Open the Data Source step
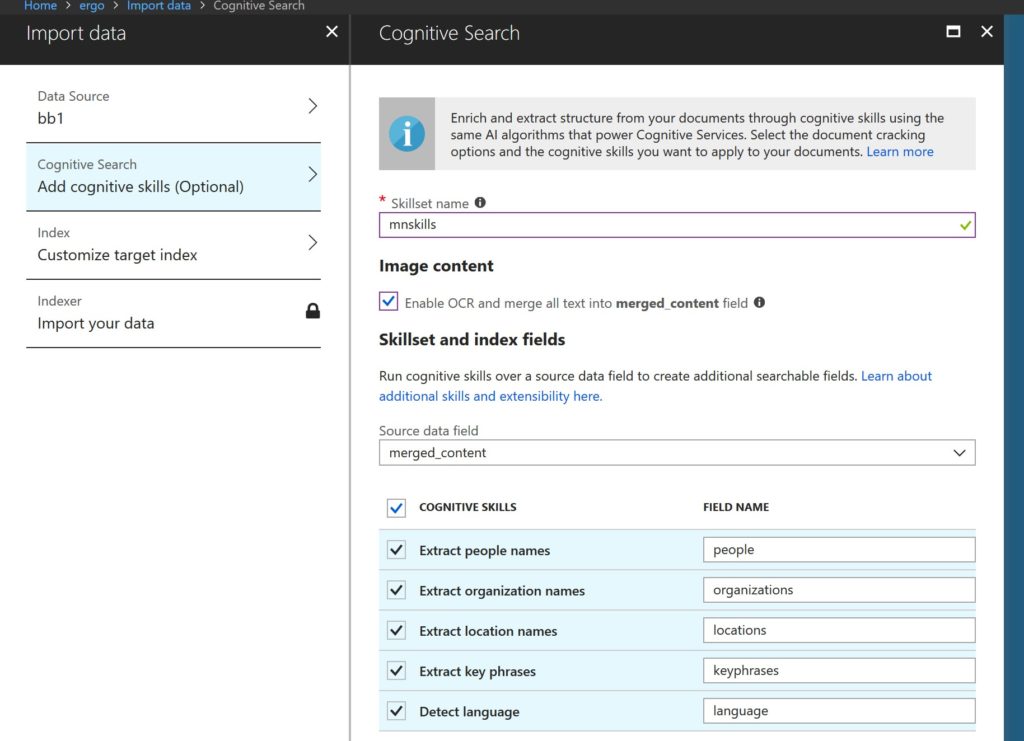 pyautogui.click(x=173, y=108)
